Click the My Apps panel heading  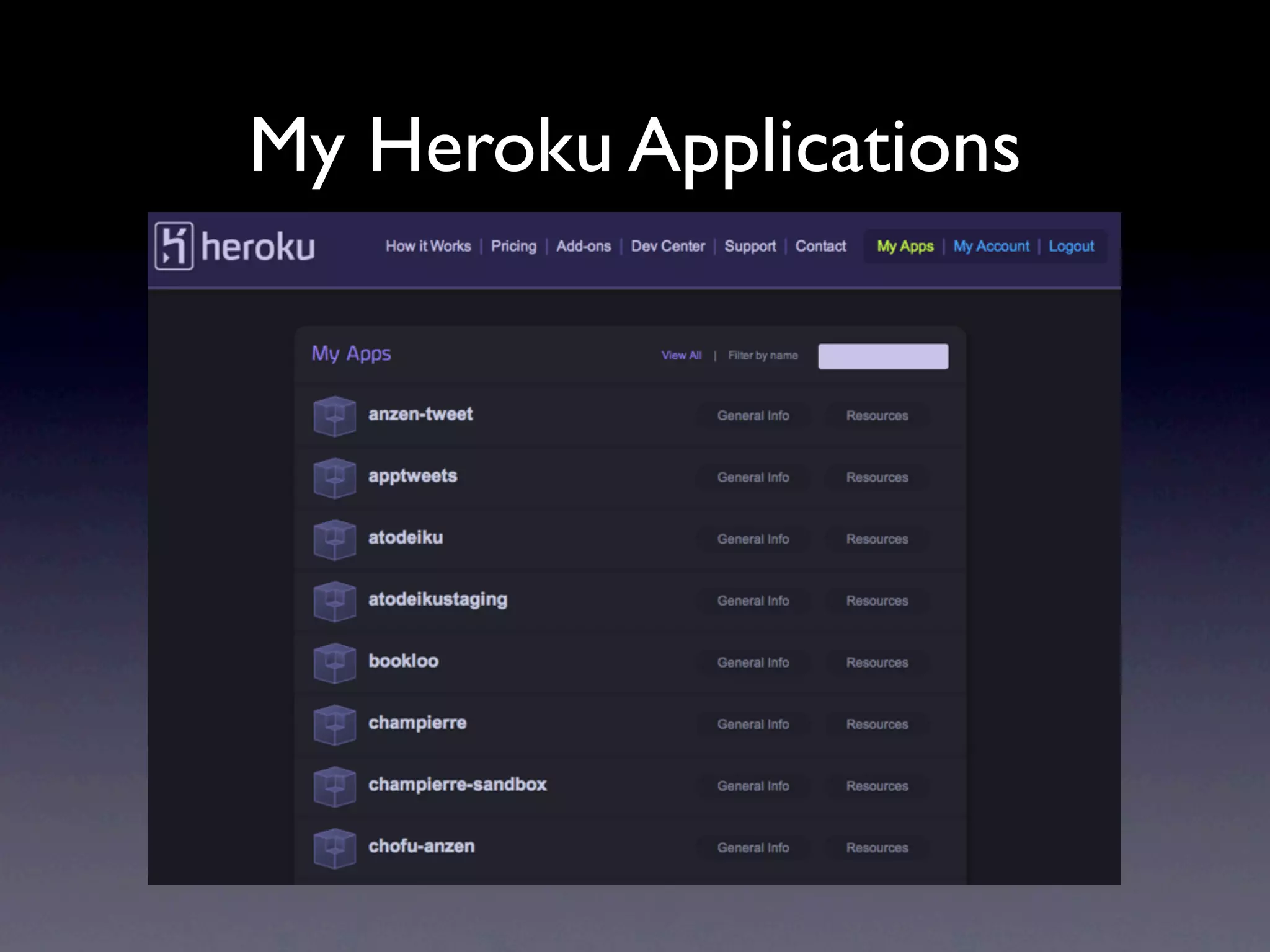[351, 354]
